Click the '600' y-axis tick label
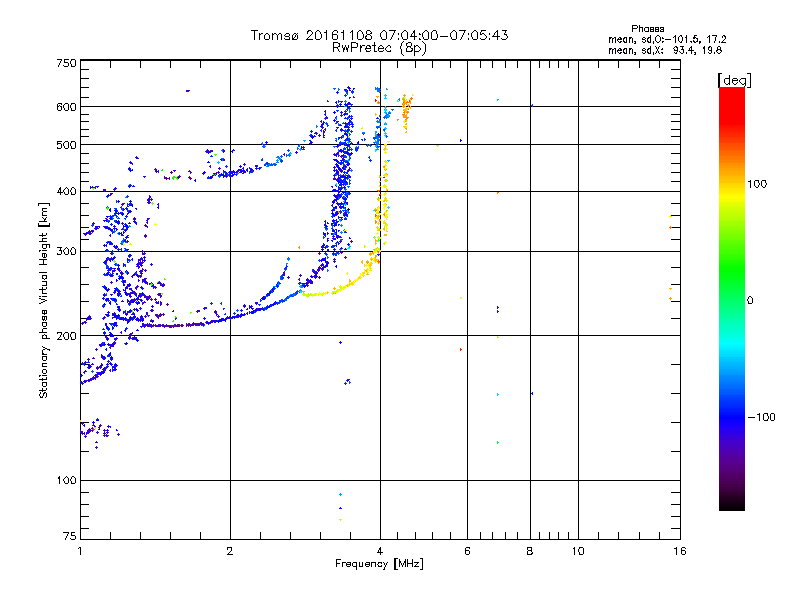The image size is (800, 600). click(x=66, y=107)
